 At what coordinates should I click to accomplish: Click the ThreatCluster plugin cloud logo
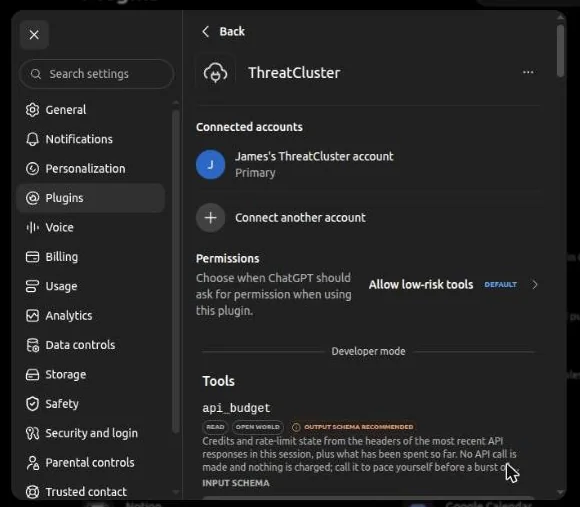coord(215,73)
